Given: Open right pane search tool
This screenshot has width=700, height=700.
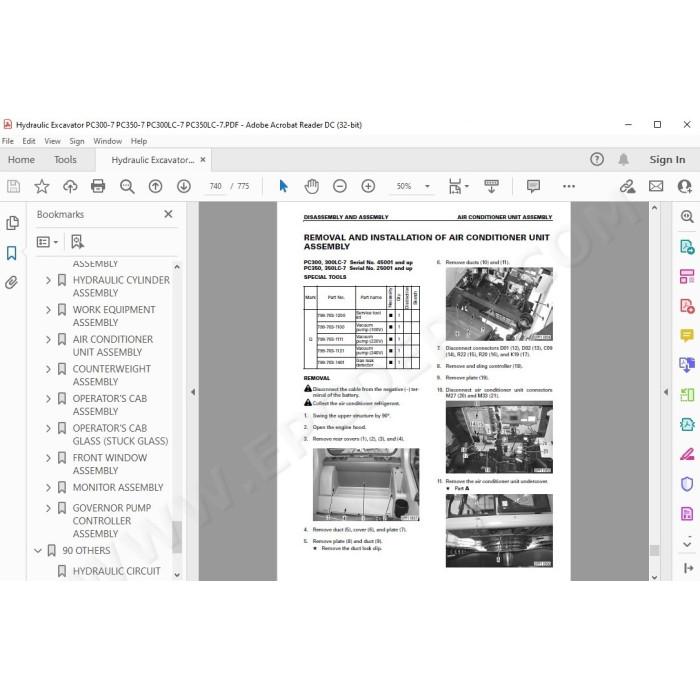Looking at the screenshot, I should click(687, 217).
